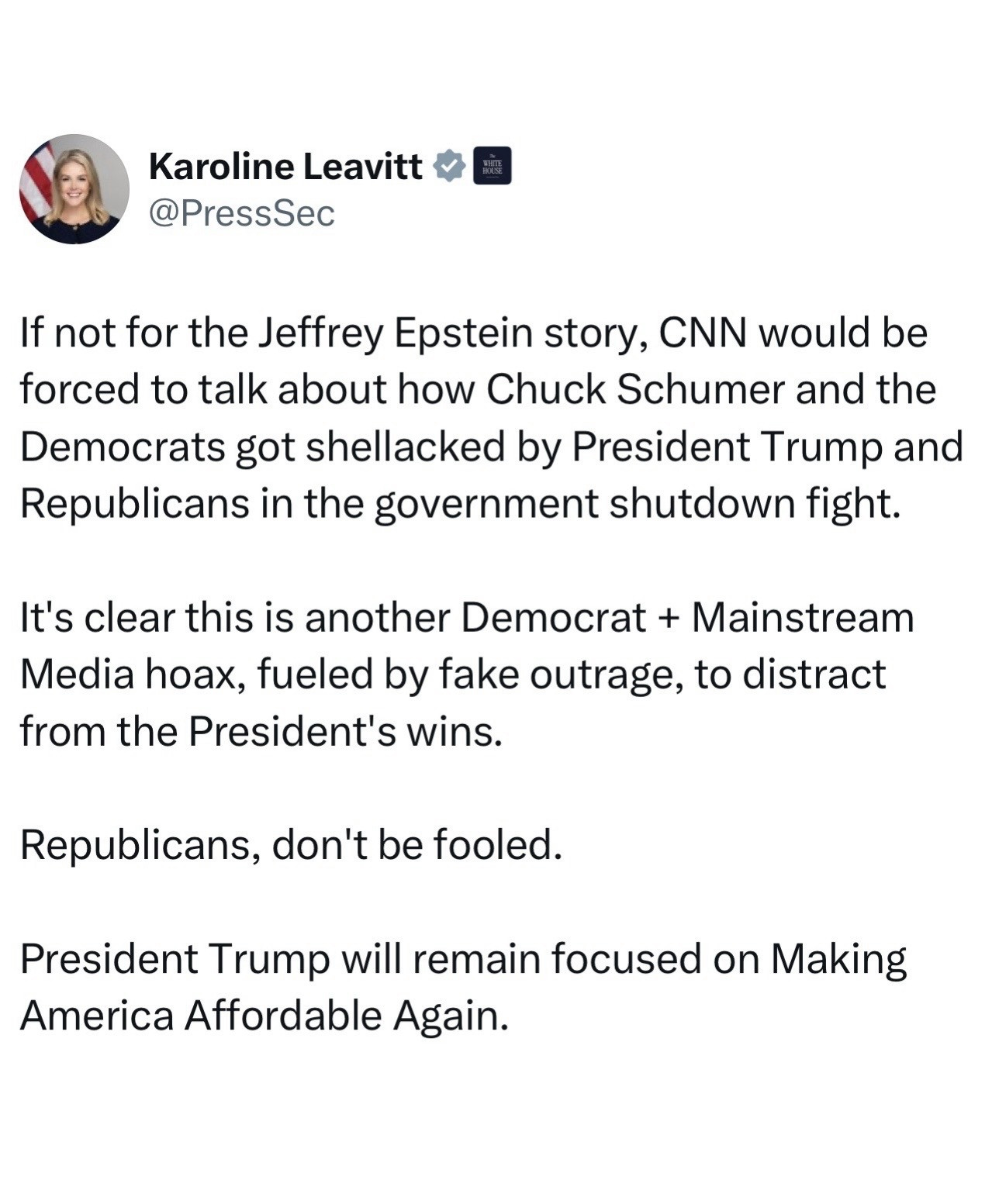Click the plus sign before "Mainstream"
The width and height of the screenshot is (999, 1204).
pyautogui.click(x=669, y=618)
